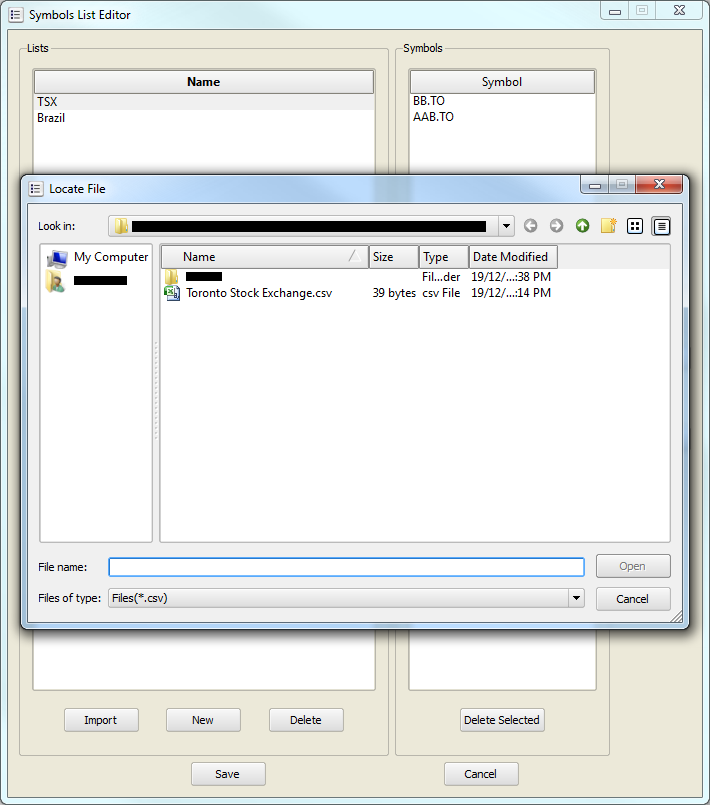Select the AAB.TO symbol
Image resolution: width=710 pixels, height=805 pixels.
tap(433, 117)
